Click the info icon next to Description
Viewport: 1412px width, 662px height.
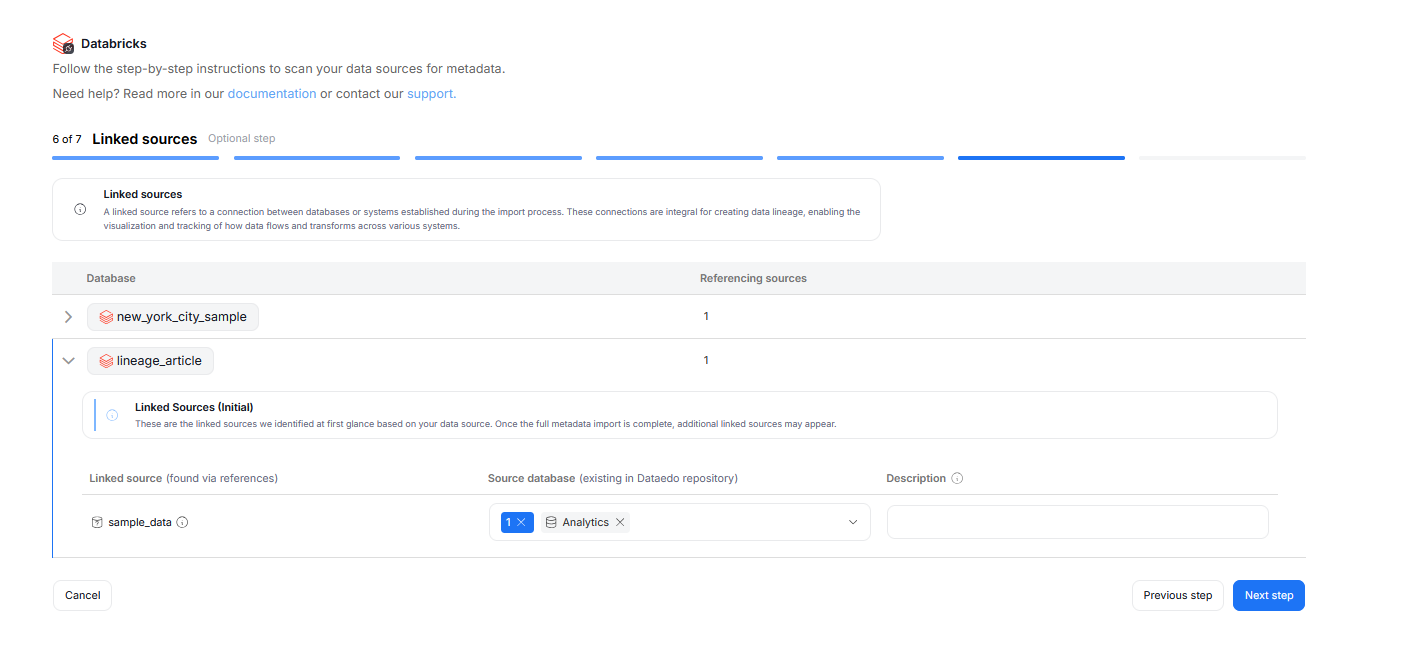tap(957, 479)
